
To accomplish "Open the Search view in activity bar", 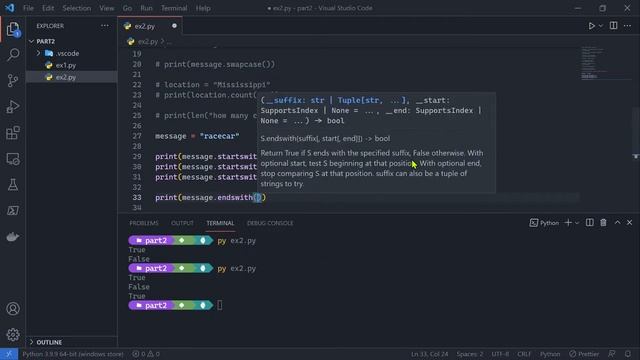I will 13,55.
